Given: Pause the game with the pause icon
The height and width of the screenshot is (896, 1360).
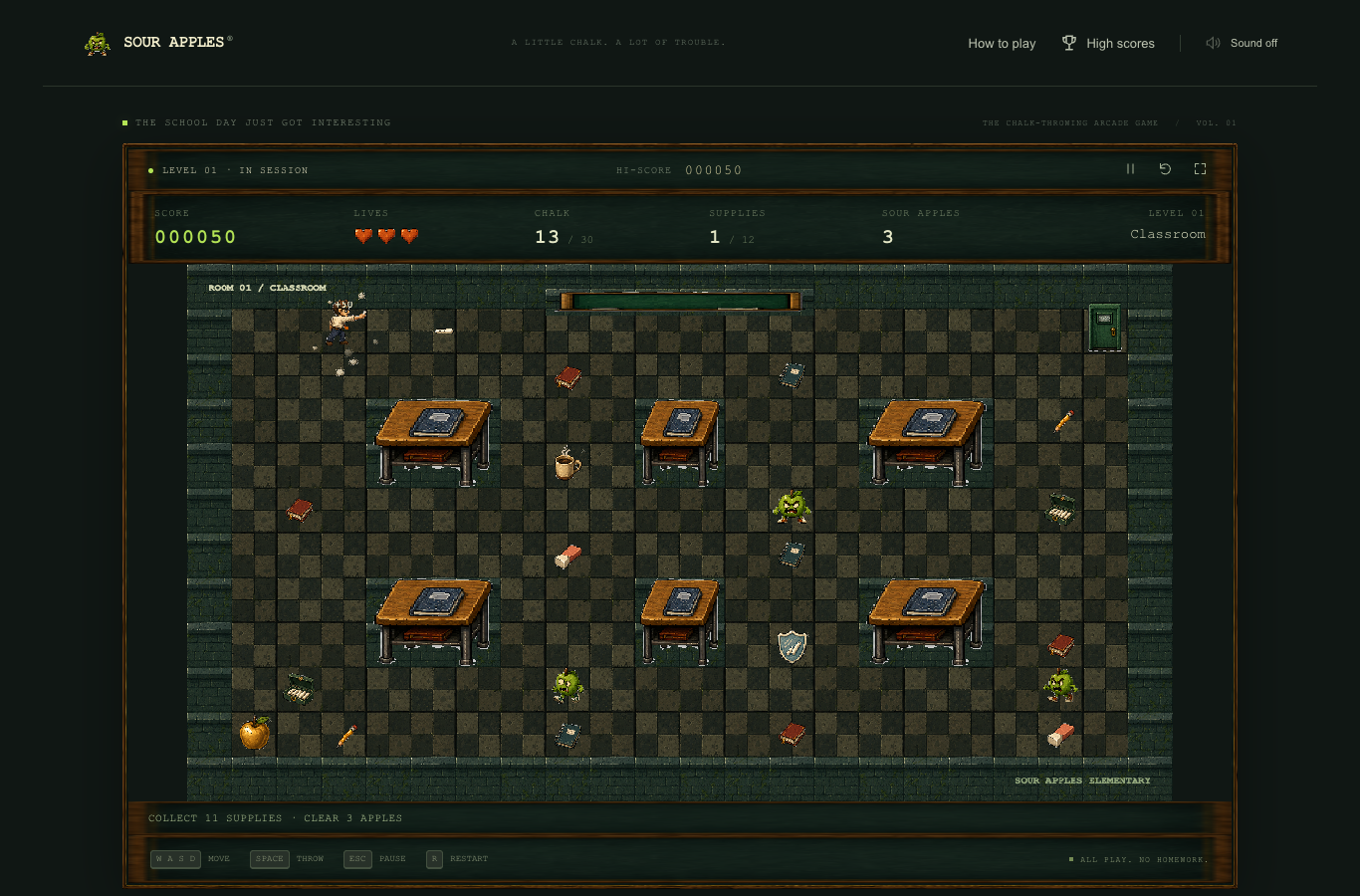Looking at the screenshot, I should point(1130,169).
